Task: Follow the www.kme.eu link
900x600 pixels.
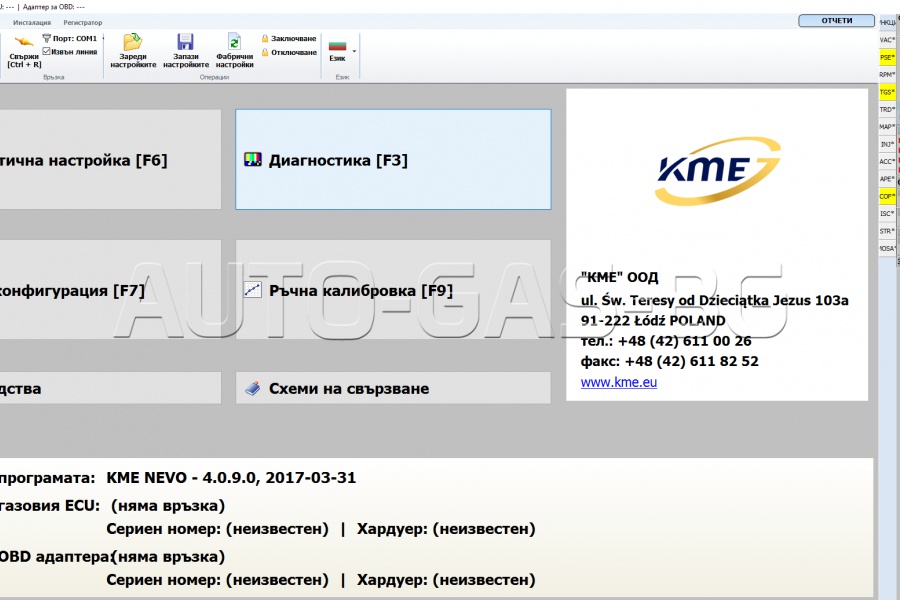Action: [x=619, y=382]
